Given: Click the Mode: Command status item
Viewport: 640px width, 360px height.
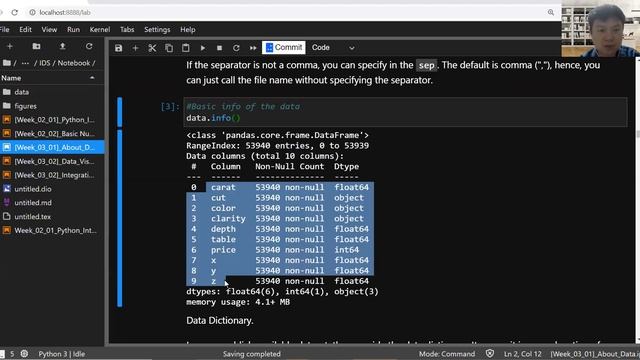Looking at the screenshot, I should point(447,354).
